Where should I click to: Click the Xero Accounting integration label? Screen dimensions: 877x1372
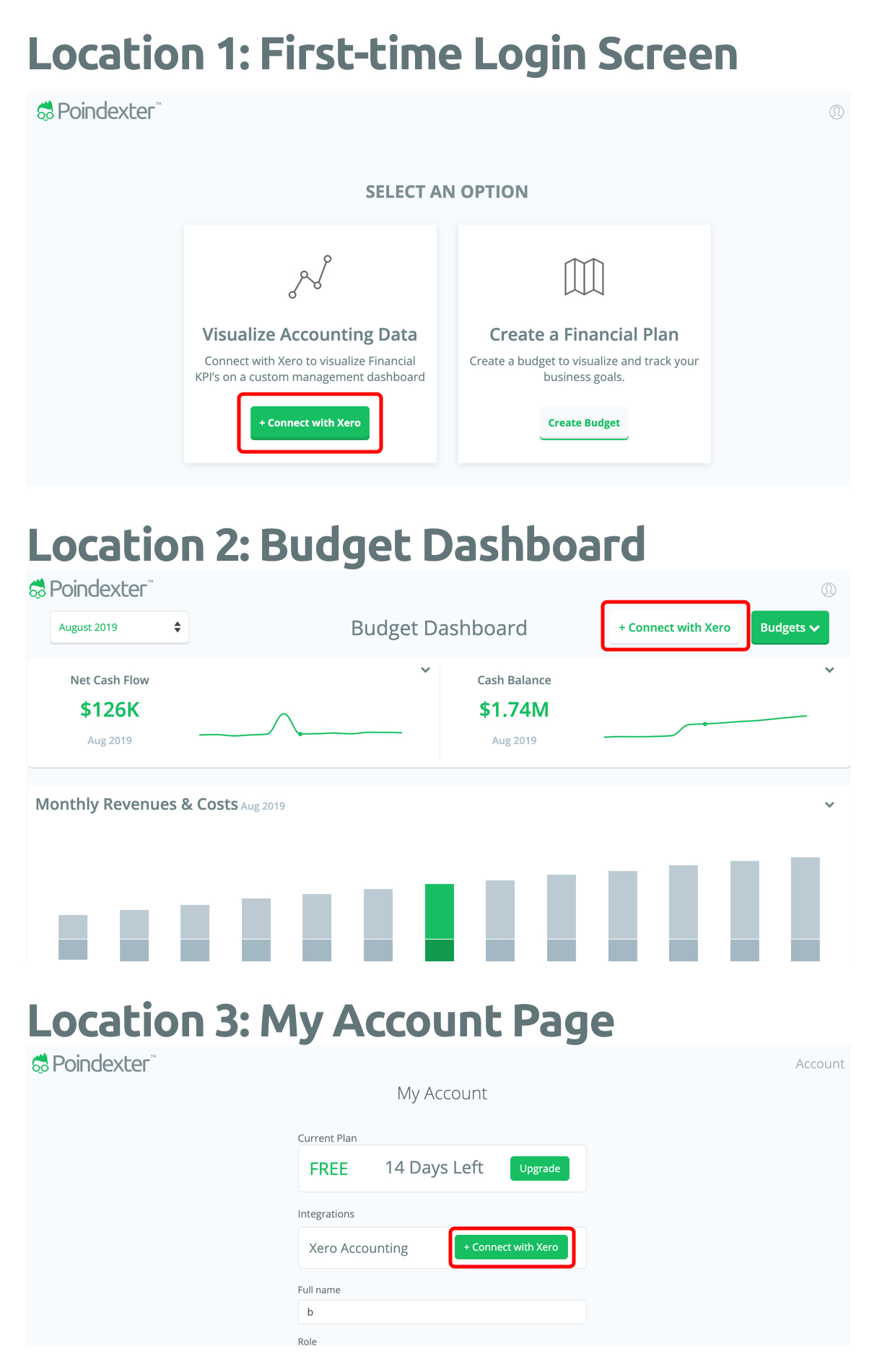click(x=358, y=1248)
